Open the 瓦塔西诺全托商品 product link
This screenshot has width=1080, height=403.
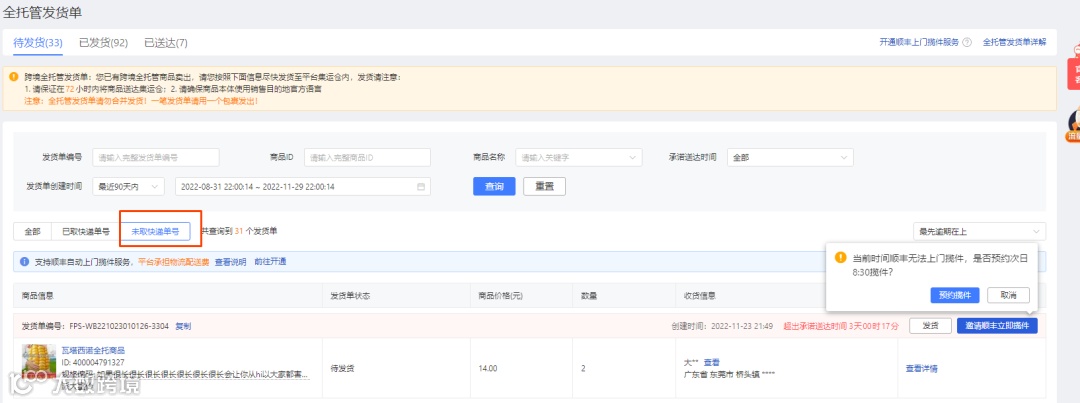click(x=93, y=350)
